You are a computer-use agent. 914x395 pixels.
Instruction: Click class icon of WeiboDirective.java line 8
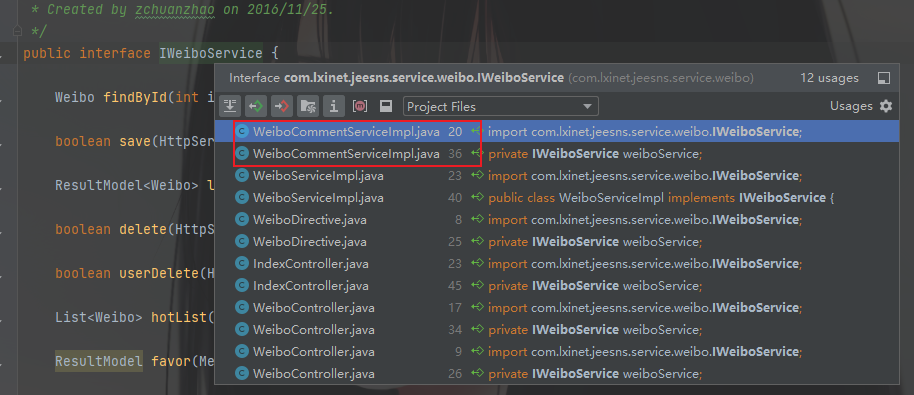tap(241, 220)
